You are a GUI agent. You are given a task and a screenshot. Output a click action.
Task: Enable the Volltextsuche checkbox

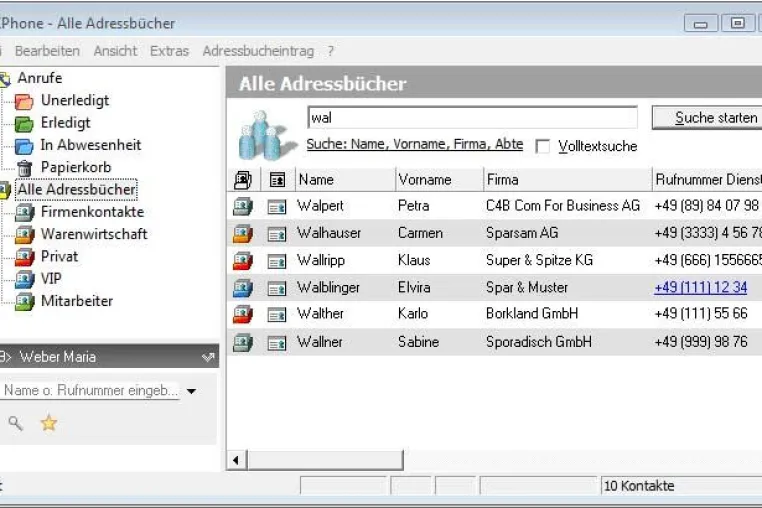(x=542, y=146)
